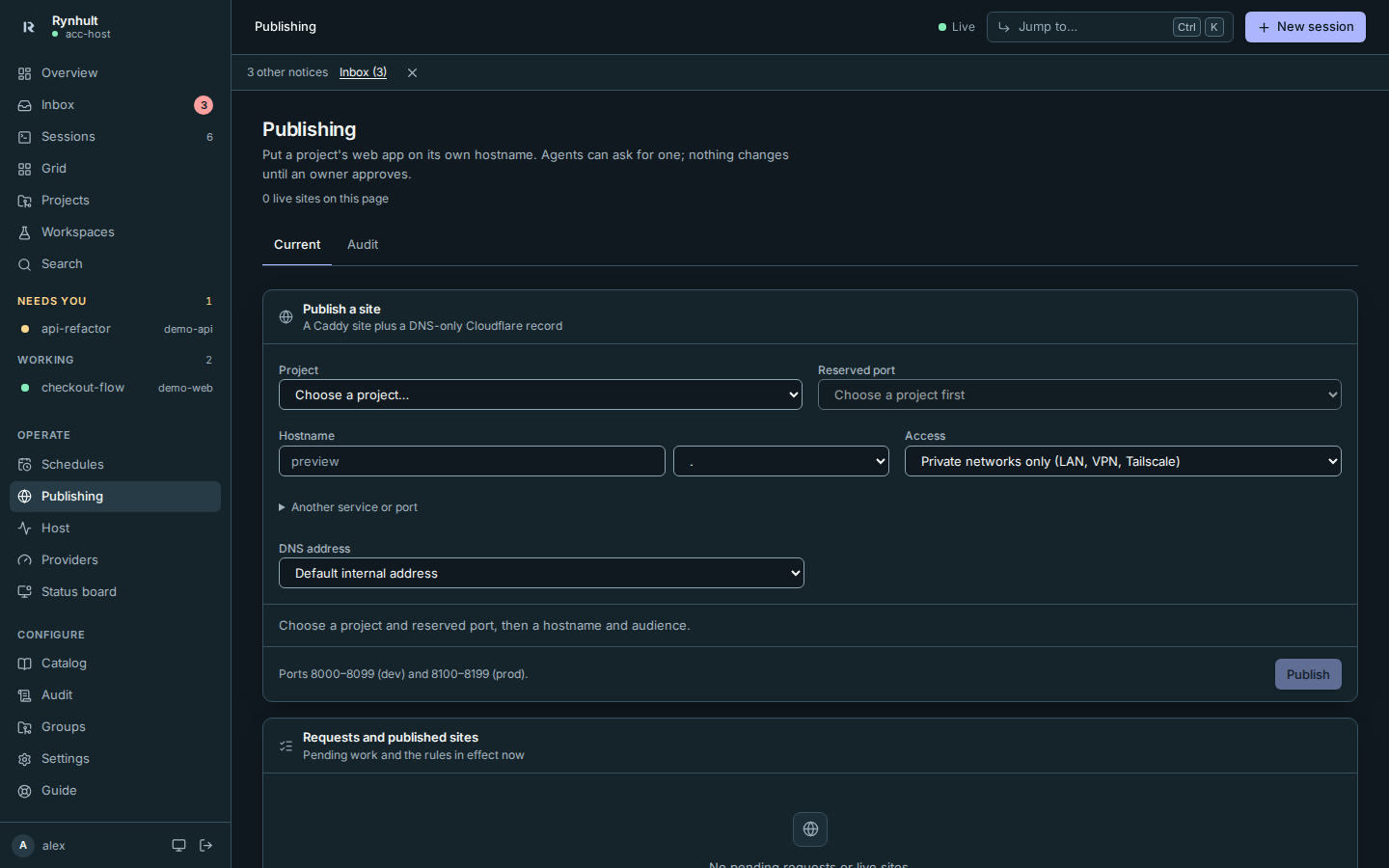
Task: Select Publishing in the sidebar
Action: (115, 497)
